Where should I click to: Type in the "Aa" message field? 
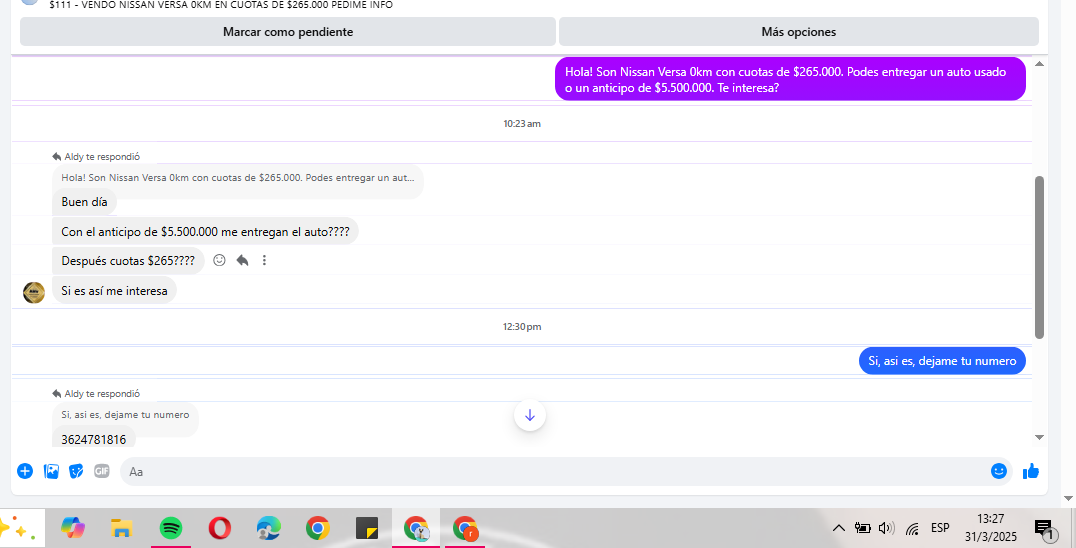pyautogui.click(x=550, y=471)
